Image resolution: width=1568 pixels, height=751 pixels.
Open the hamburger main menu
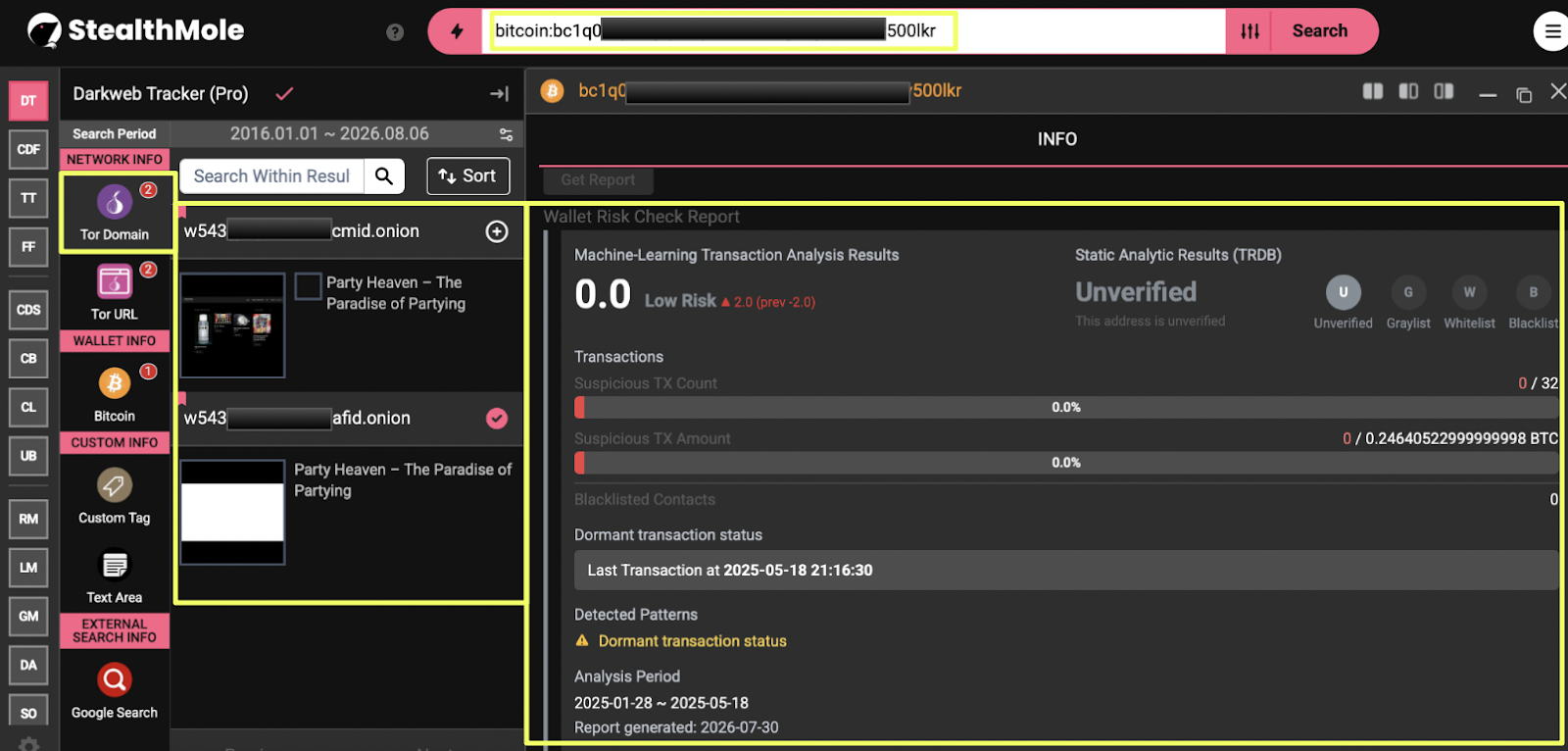click(1552, 31)
